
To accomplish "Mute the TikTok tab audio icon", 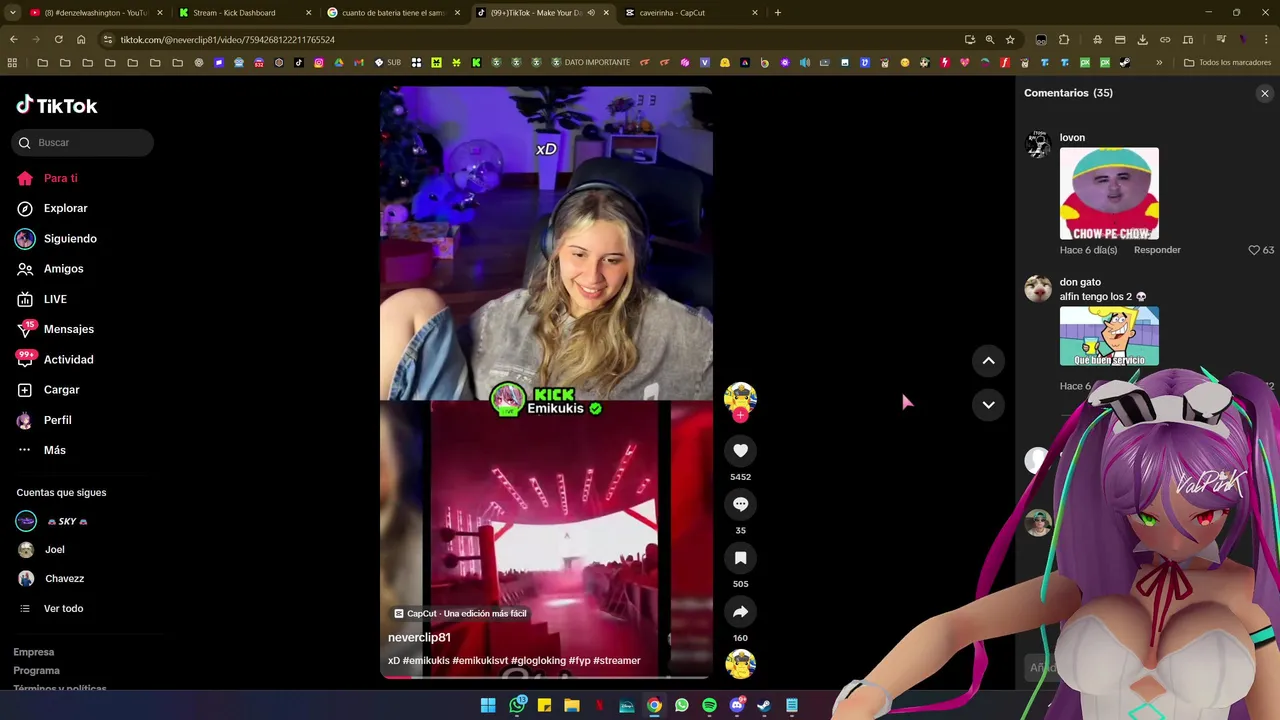I will tap(590, 13).
